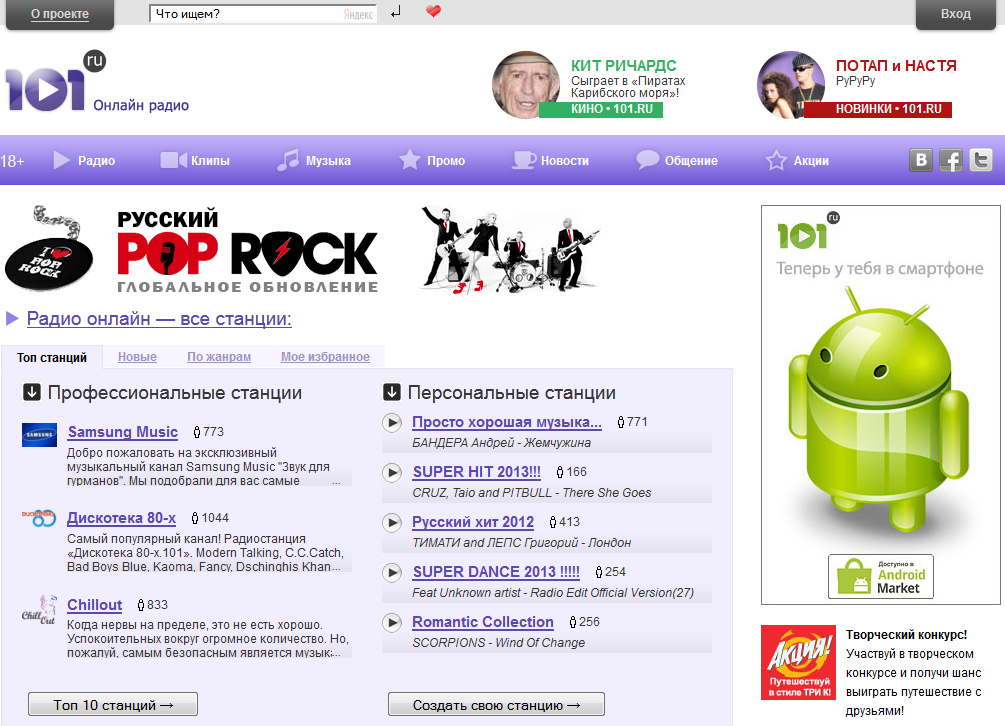Play the SUPER DANCE 2013 station
Screen dimensions: 1005x726
(392, 572)
